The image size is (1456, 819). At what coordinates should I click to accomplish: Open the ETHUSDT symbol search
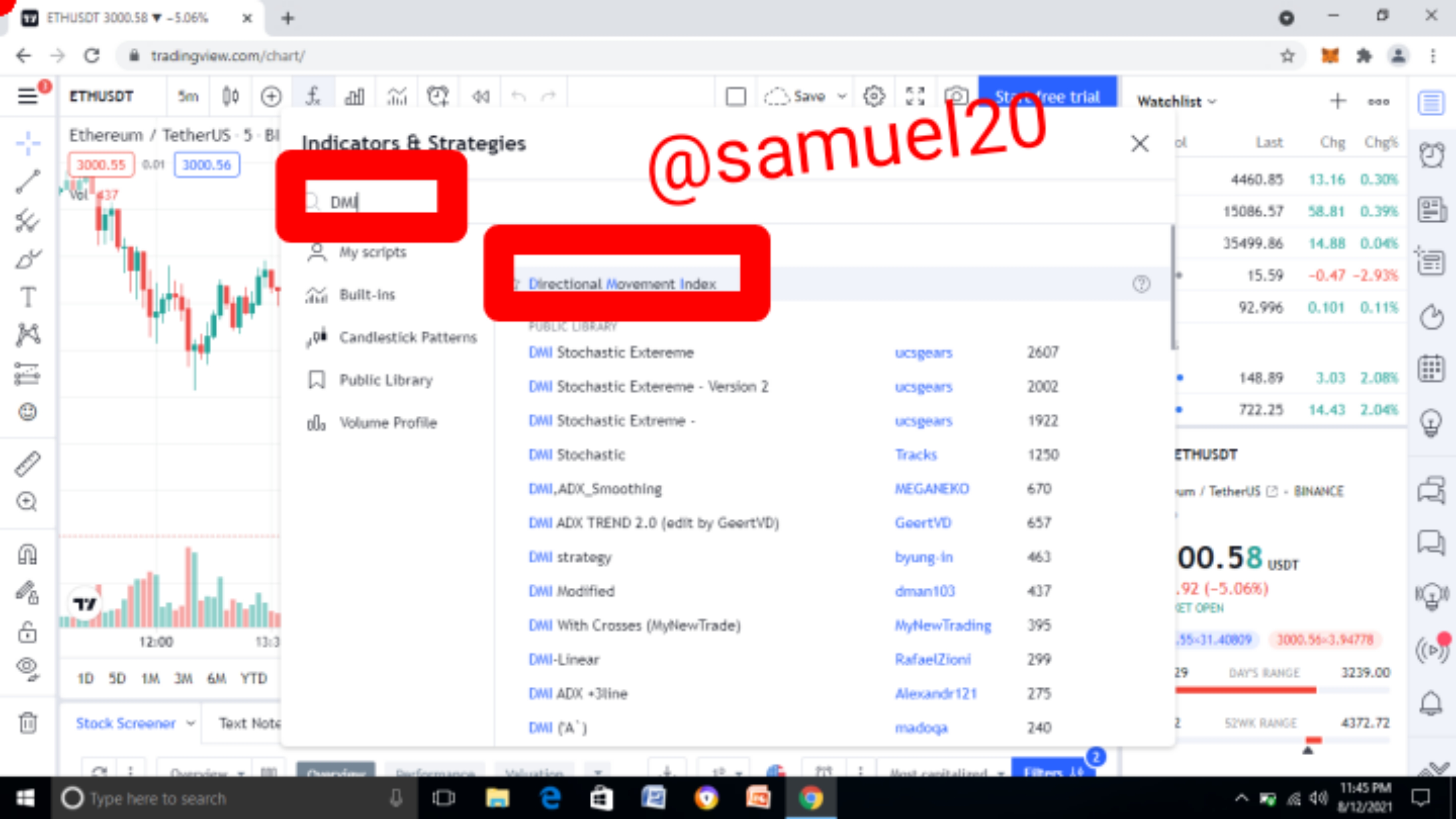point(101,96)
